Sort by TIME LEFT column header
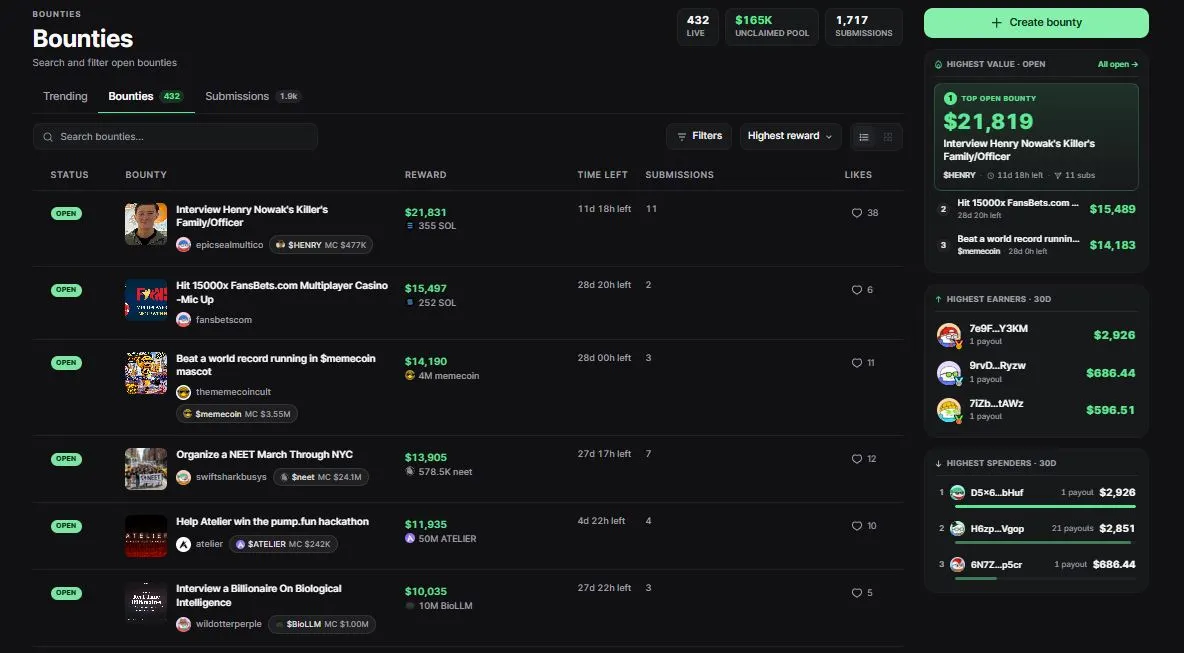Screen dimensions: 1184x653 [x=603, y=175]
